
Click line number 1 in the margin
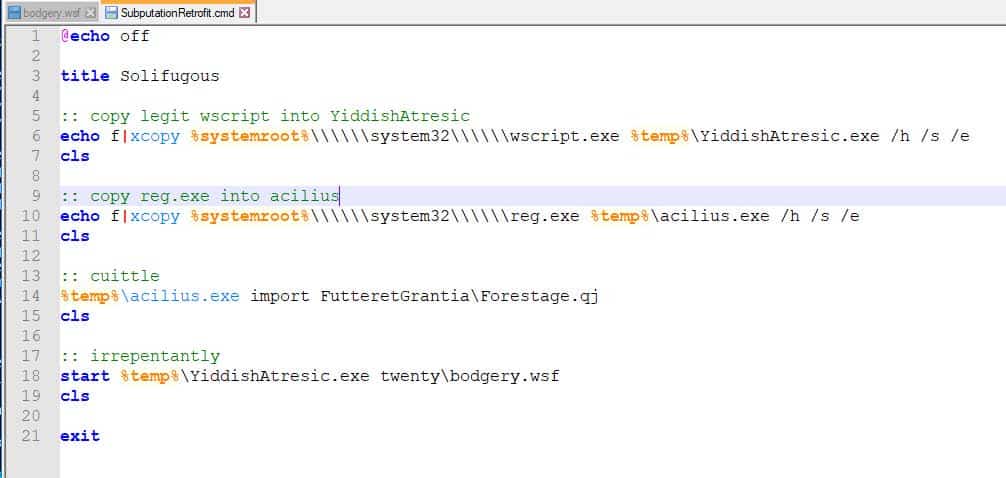click(35, 36)
